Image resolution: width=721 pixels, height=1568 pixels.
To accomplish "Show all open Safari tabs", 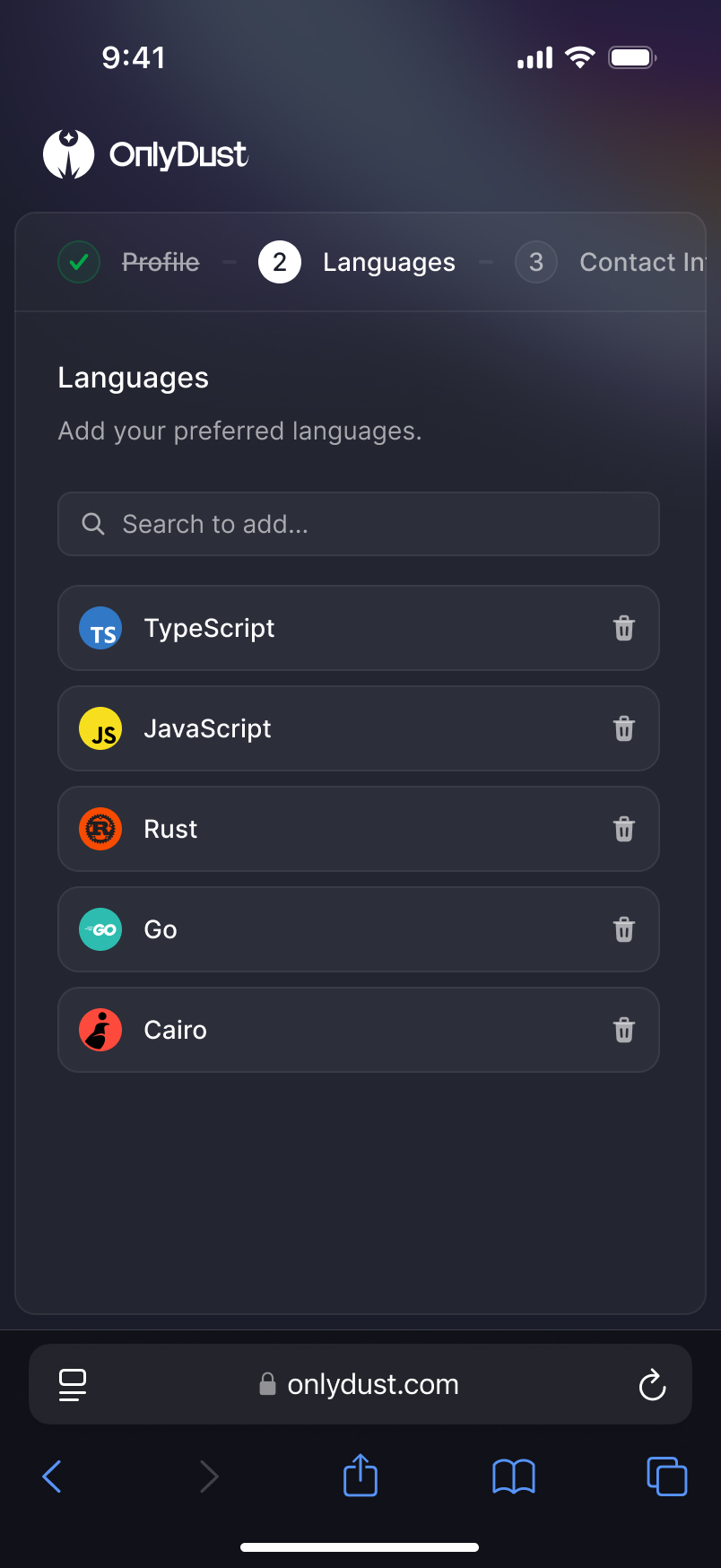I will click(666, 1476).
